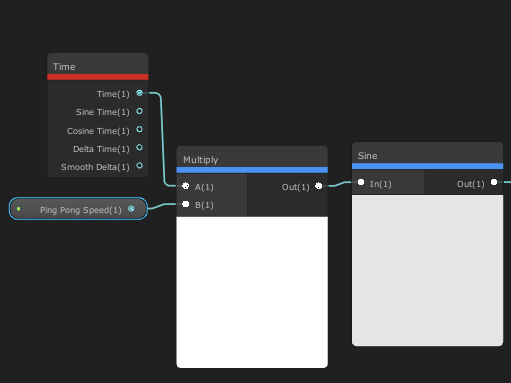This screenshot has width=511, height=383.
Task: Click the Sine node gray preview
Action: (427, 270)
